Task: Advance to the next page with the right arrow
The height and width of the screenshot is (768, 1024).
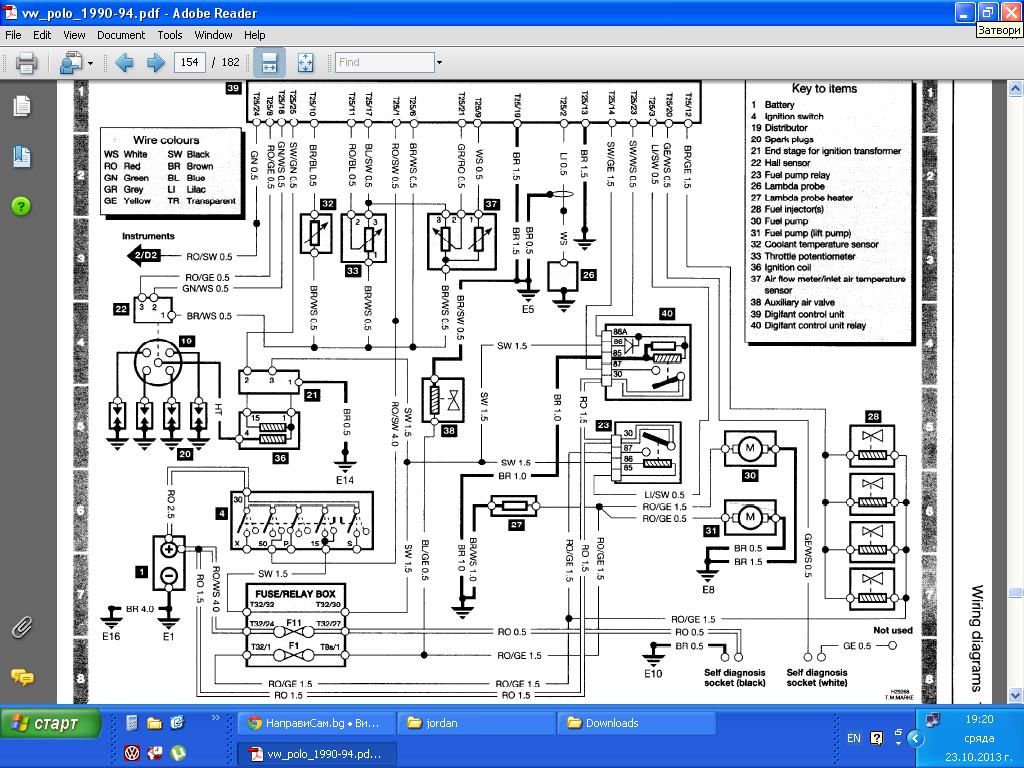Action: coord(155,63)
